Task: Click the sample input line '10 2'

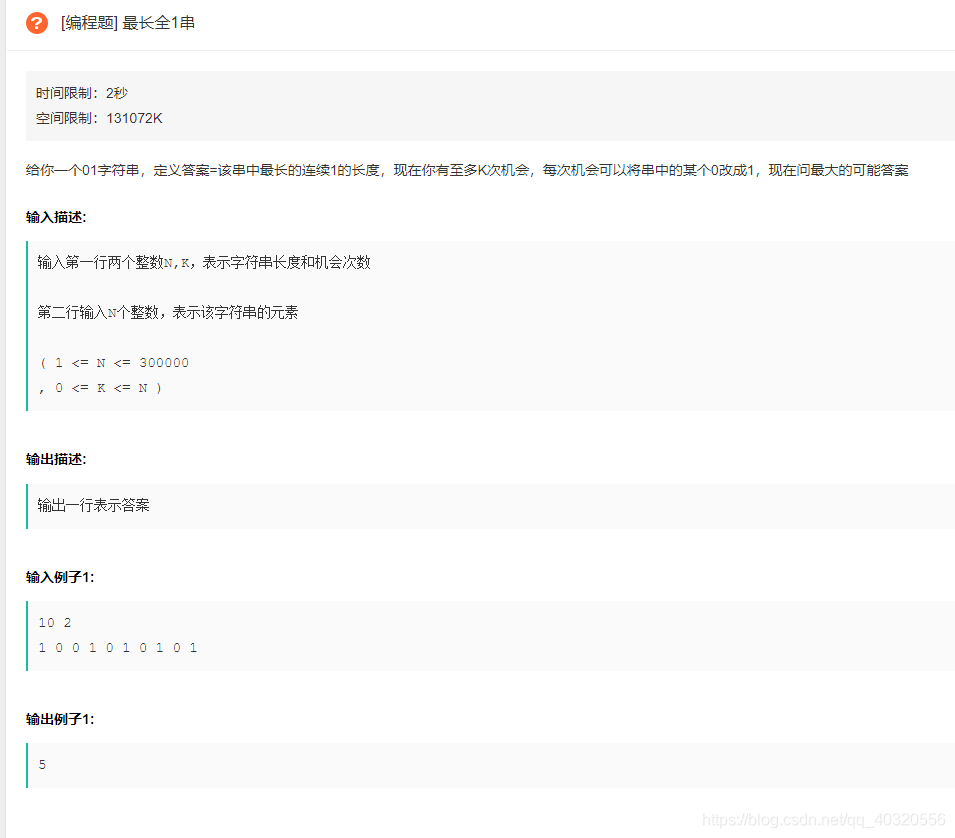Action: click(x=55, y=622)
